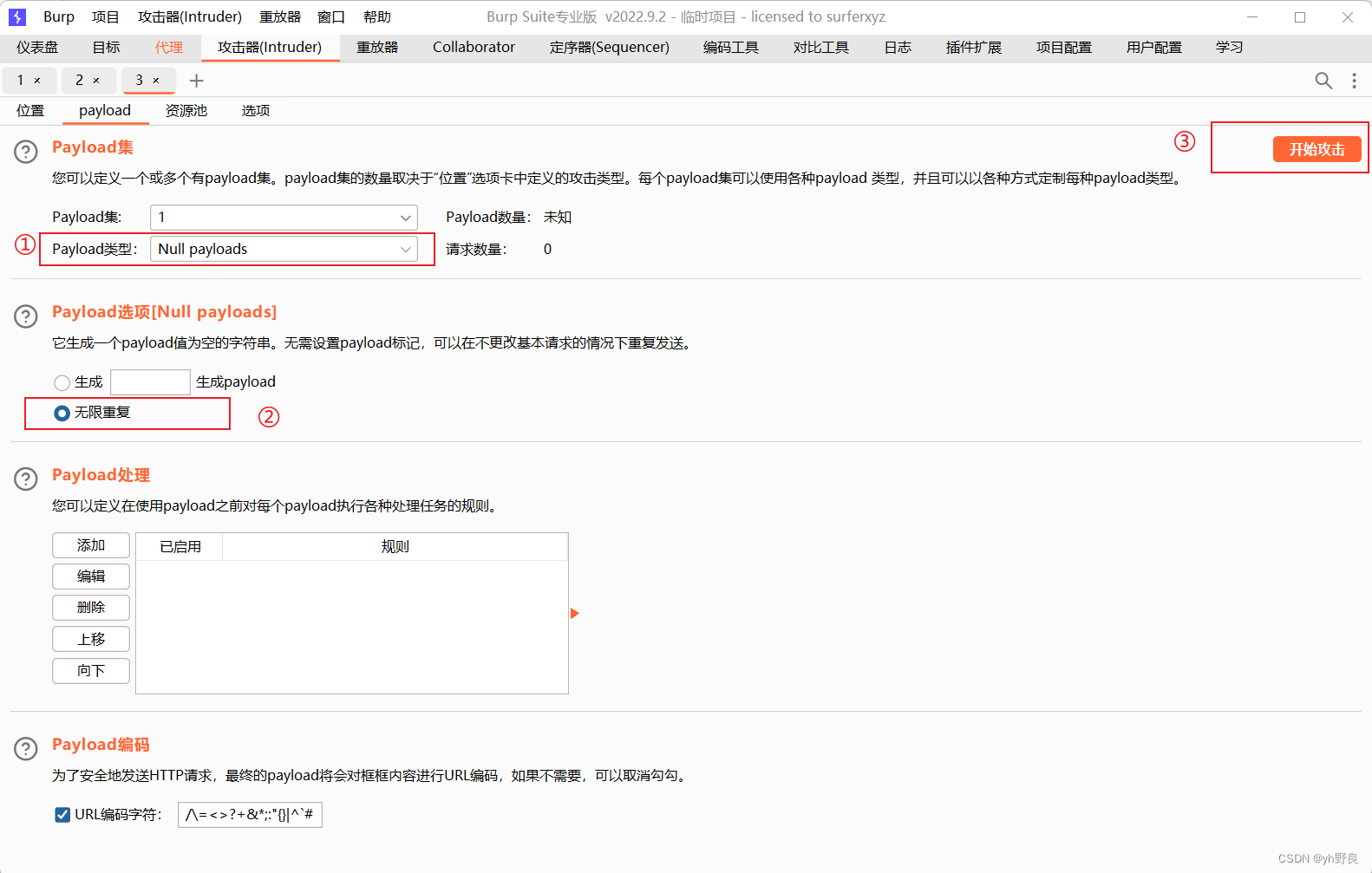Click the 上移 button
The height and width of the screenshot is (873, 1372).
(x=91, y=640)
